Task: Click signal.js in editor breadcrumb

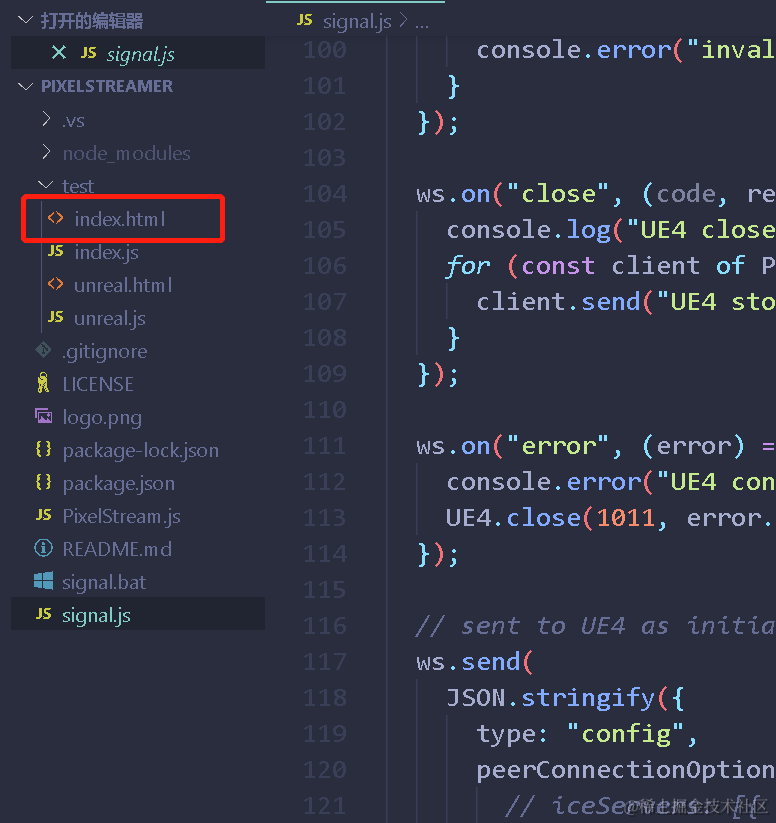Action: point(357,22)
